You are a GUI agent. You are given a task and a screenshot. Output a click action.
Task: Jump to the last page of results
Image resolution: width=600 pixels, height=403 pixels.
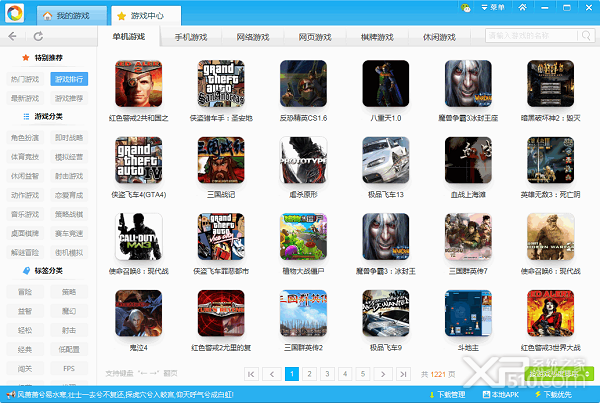tap(403, 374)
